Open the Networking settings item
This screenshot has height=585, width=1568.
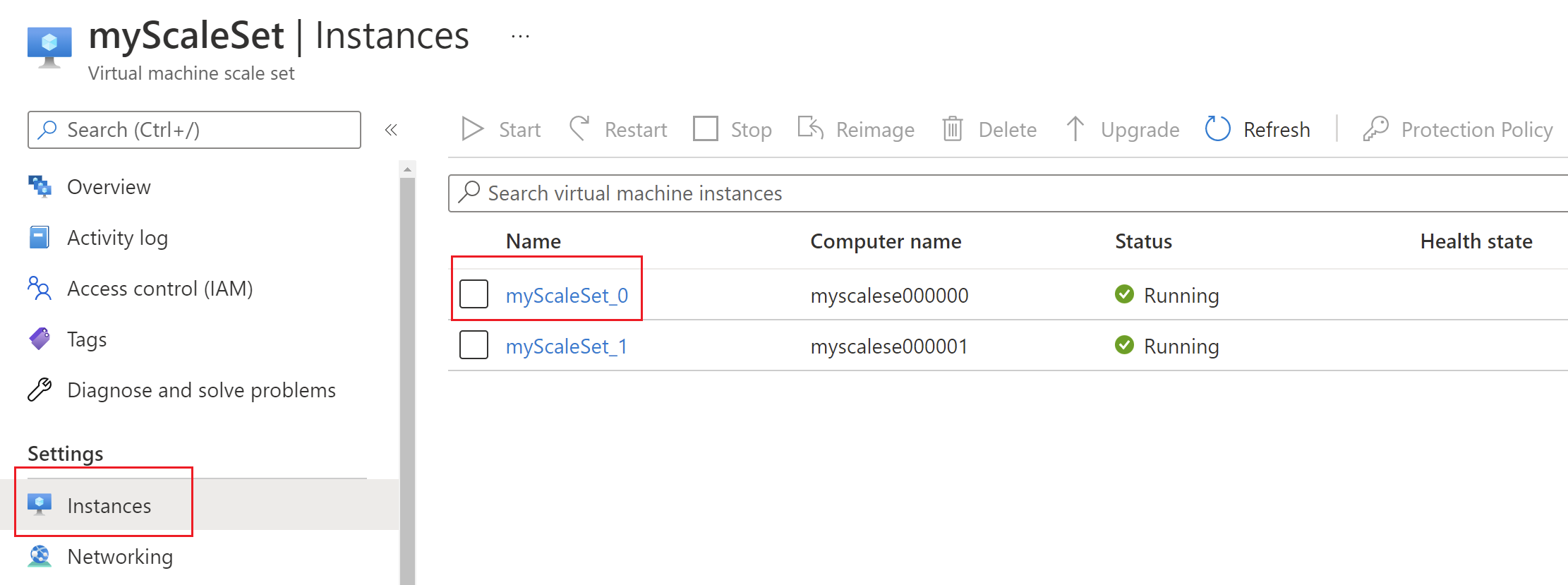tap(120, 557)
